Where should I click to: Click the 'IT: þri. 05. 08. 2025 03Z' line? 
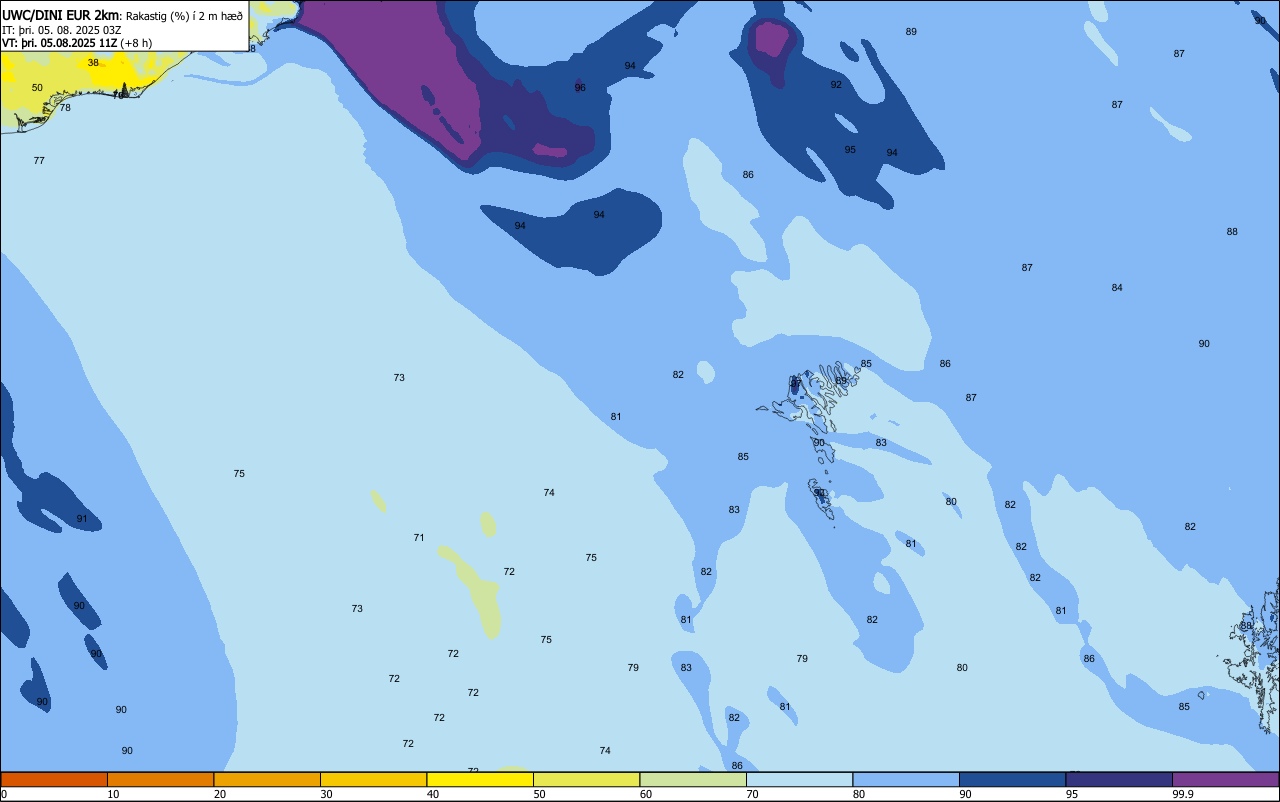[62, 30]
